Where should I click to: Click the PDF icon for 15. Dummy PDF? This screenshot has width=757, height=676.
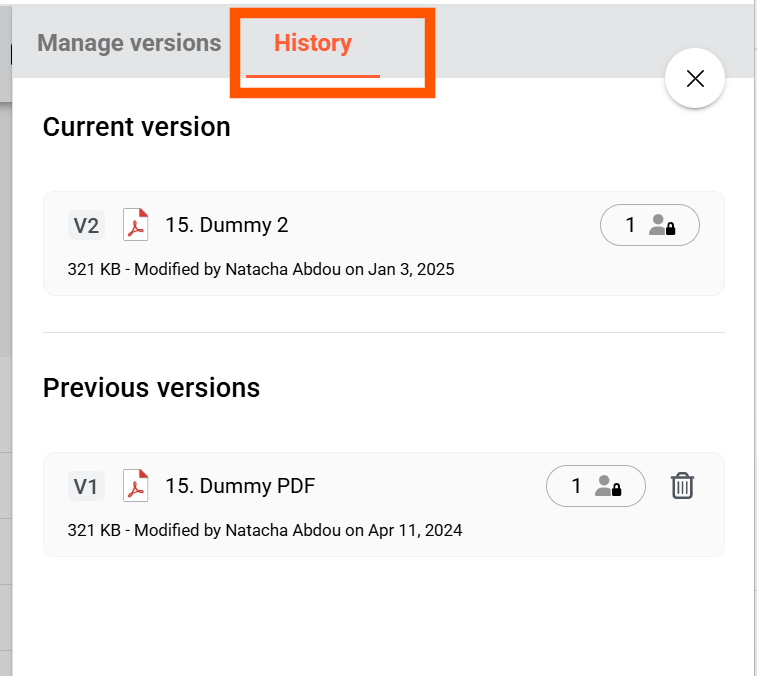[135, 487]
